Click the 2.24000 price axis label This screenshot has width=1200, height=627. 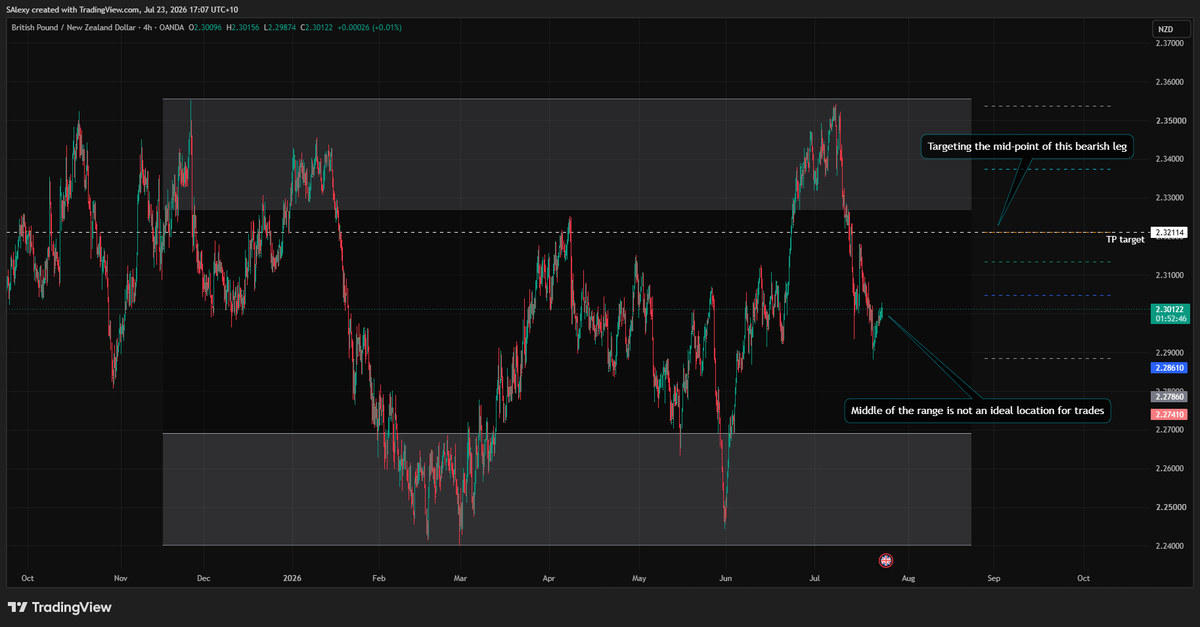(x=1171, y=546)
